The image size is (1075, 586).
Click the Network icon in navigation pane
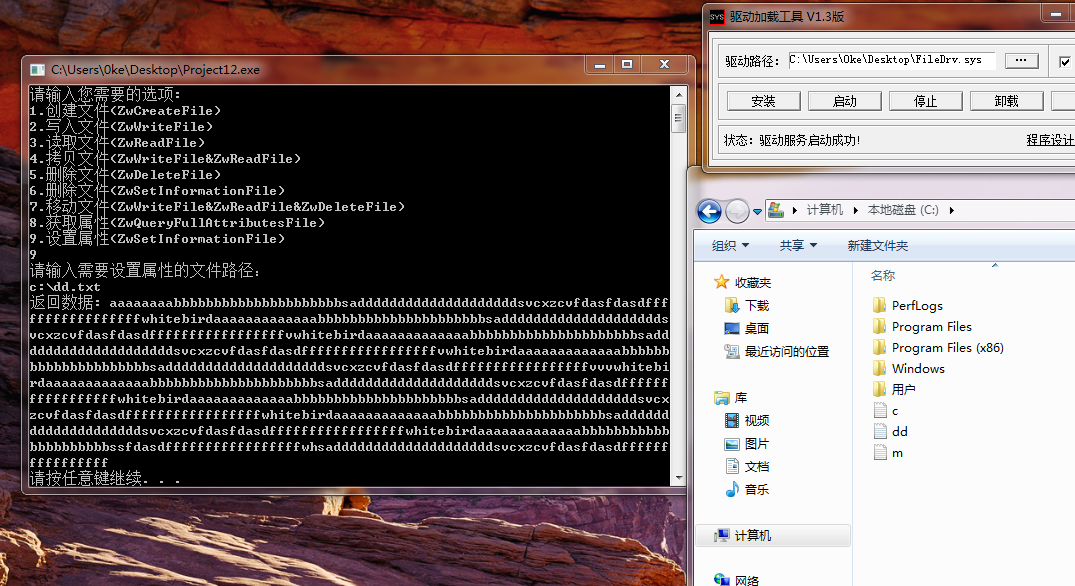pyautogui.click(x=721, y=580)
